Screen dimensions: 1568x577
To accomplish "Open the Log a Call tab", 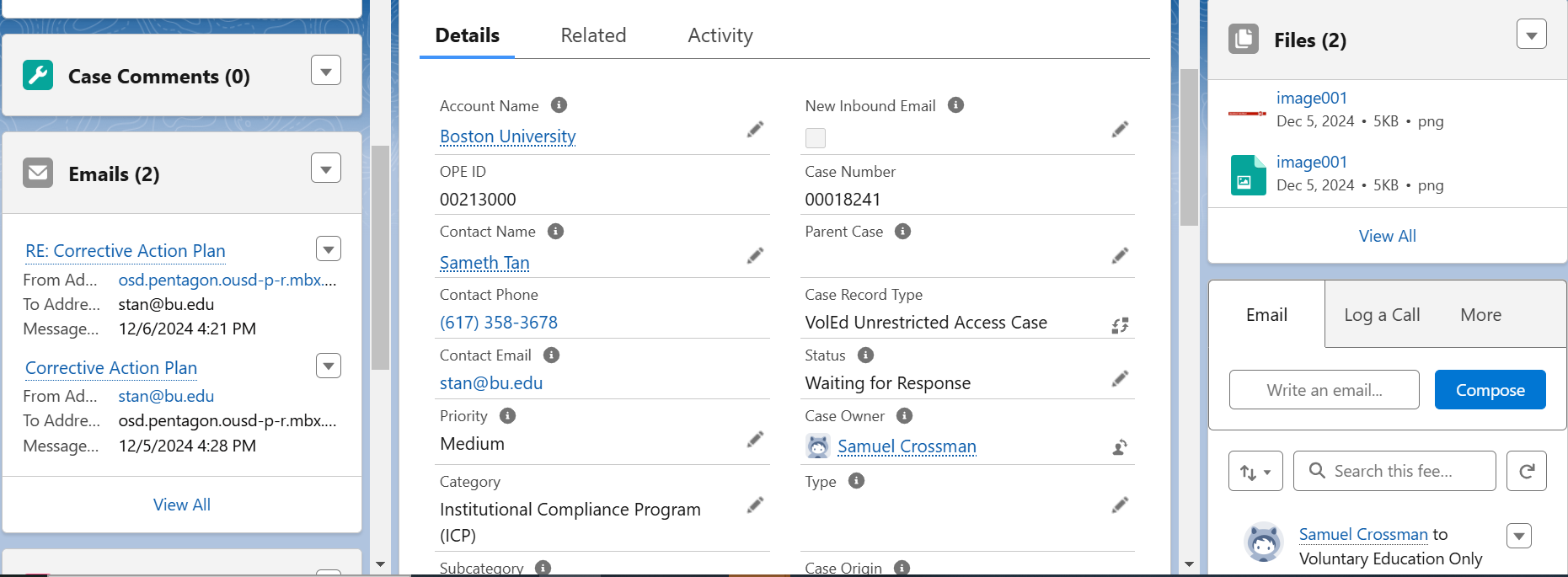I will pos(1382,315).
